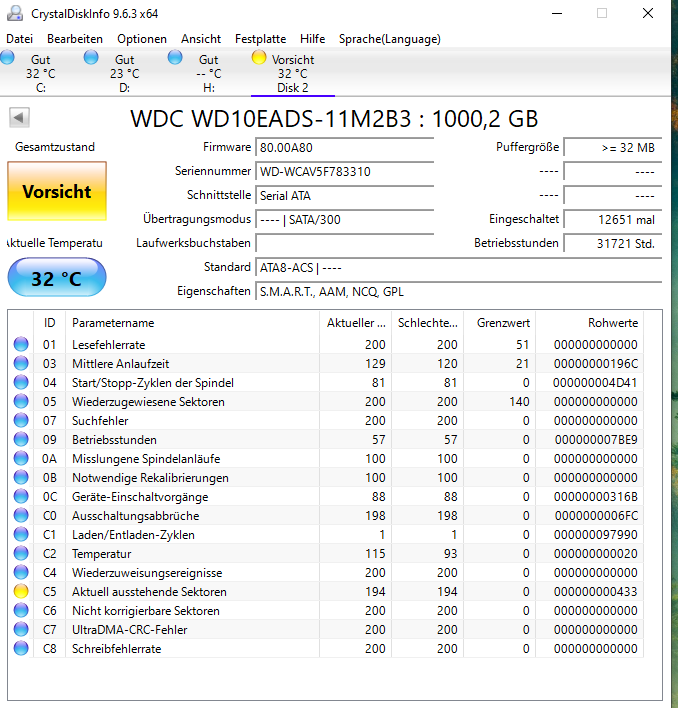
Task: Click raw value 000000097990
Action: click(x=595, y=535)
